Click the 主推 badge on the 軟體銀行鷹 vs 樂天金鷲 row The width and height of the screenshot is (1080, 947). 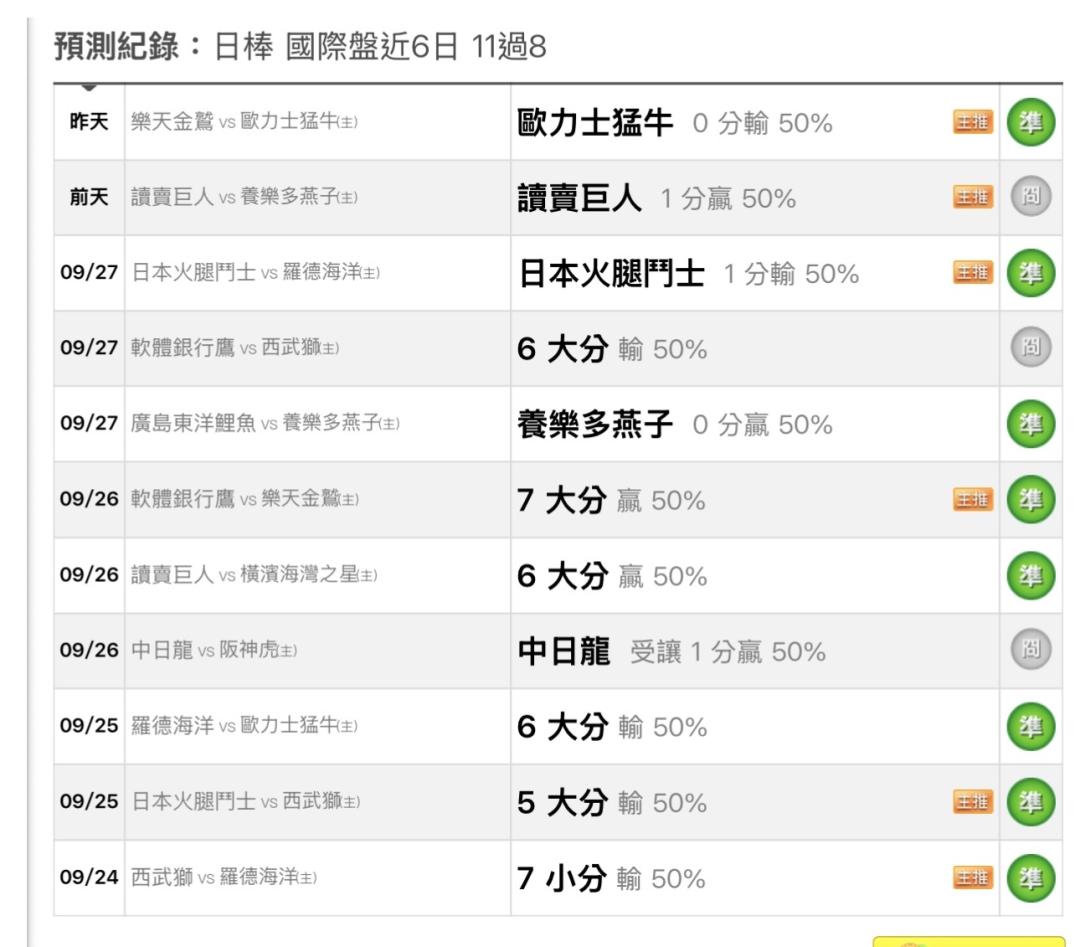(x=973, y=500)
